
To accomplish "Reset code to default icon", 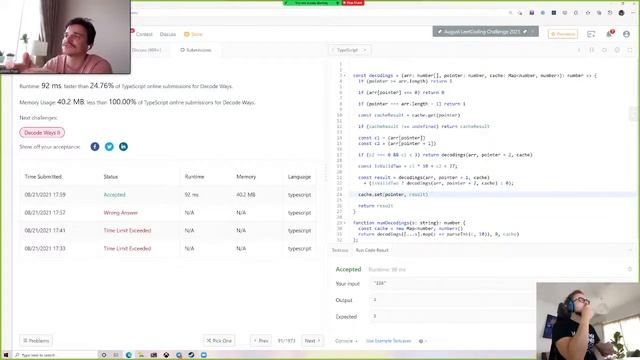I will [604, 50].
